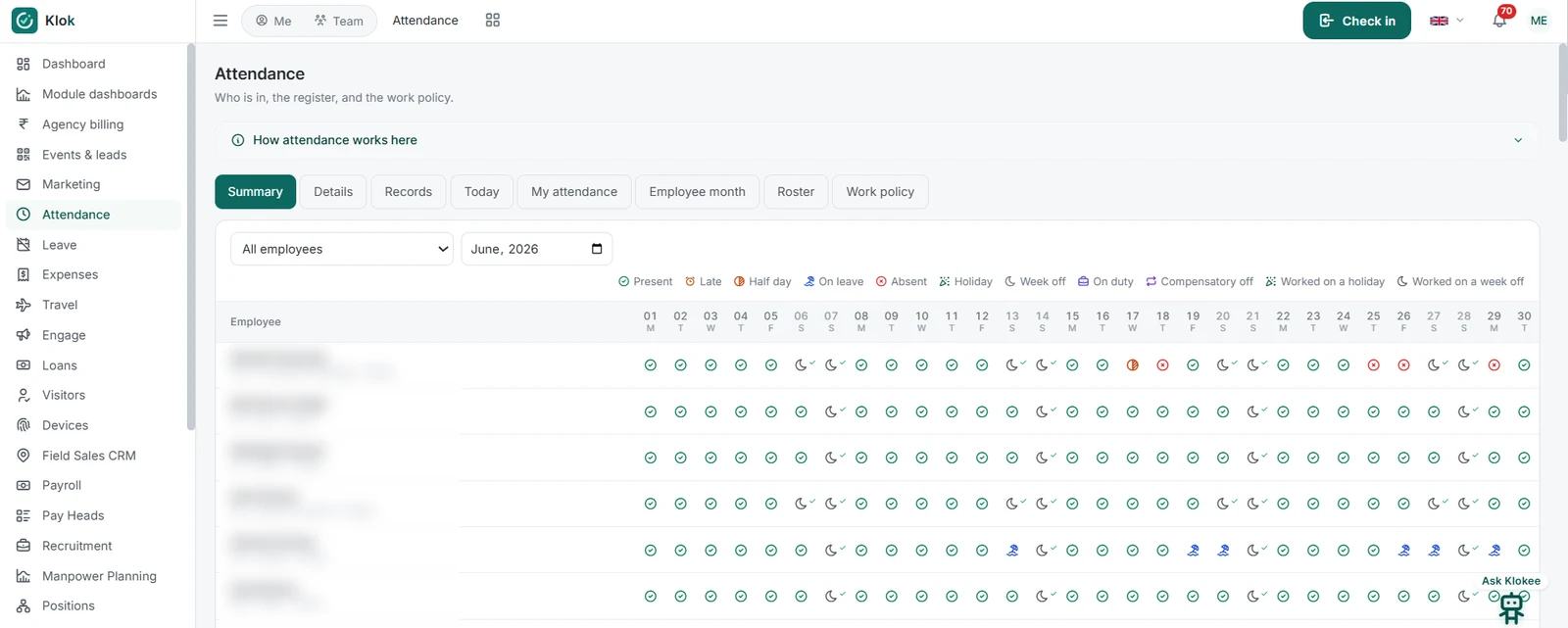1568x628 pixels.
Task: Click the day 01 M column header
Action: coord(651,321)
